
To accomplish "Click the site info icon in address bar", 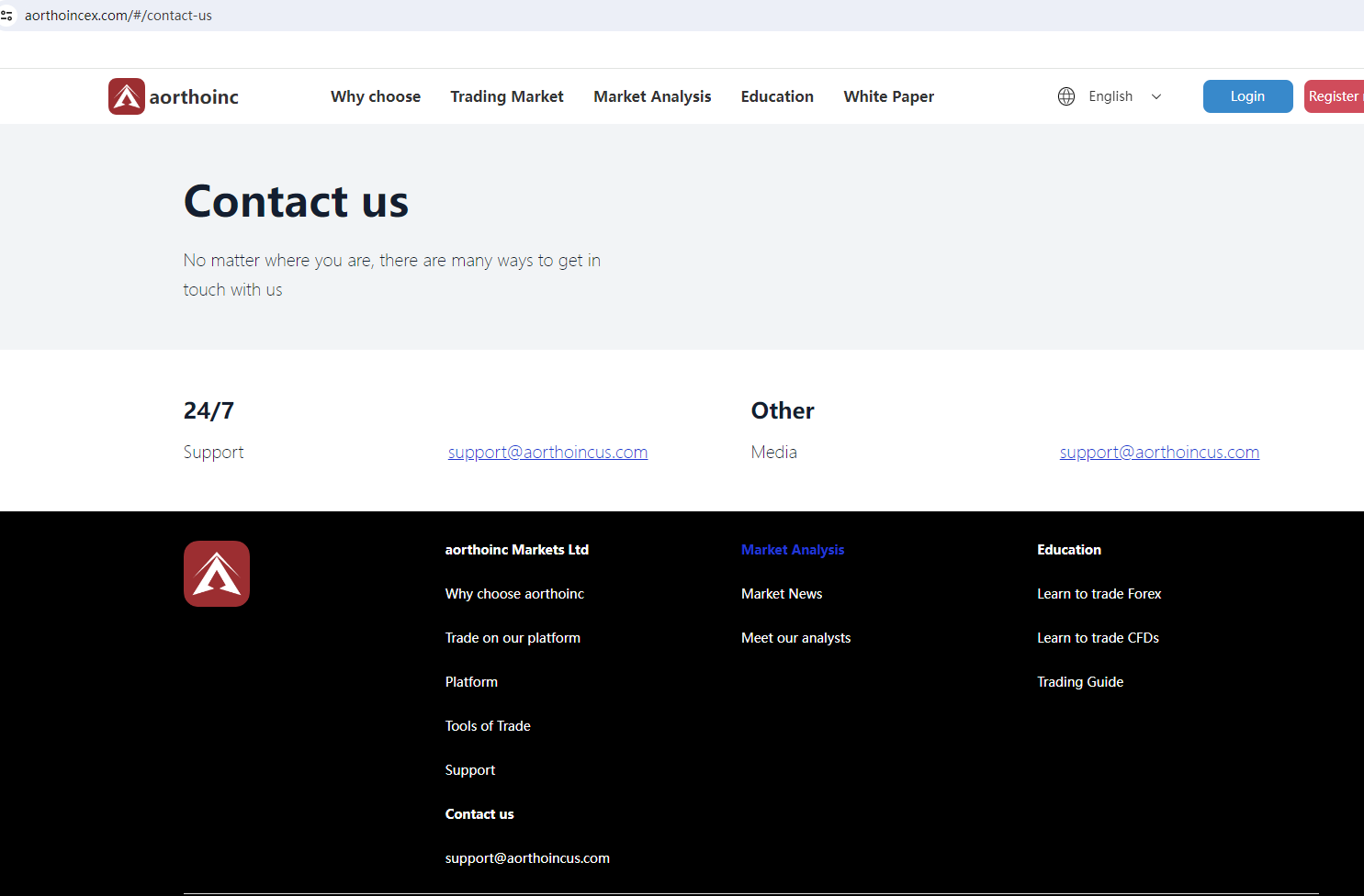I will (x=7, y=16).
